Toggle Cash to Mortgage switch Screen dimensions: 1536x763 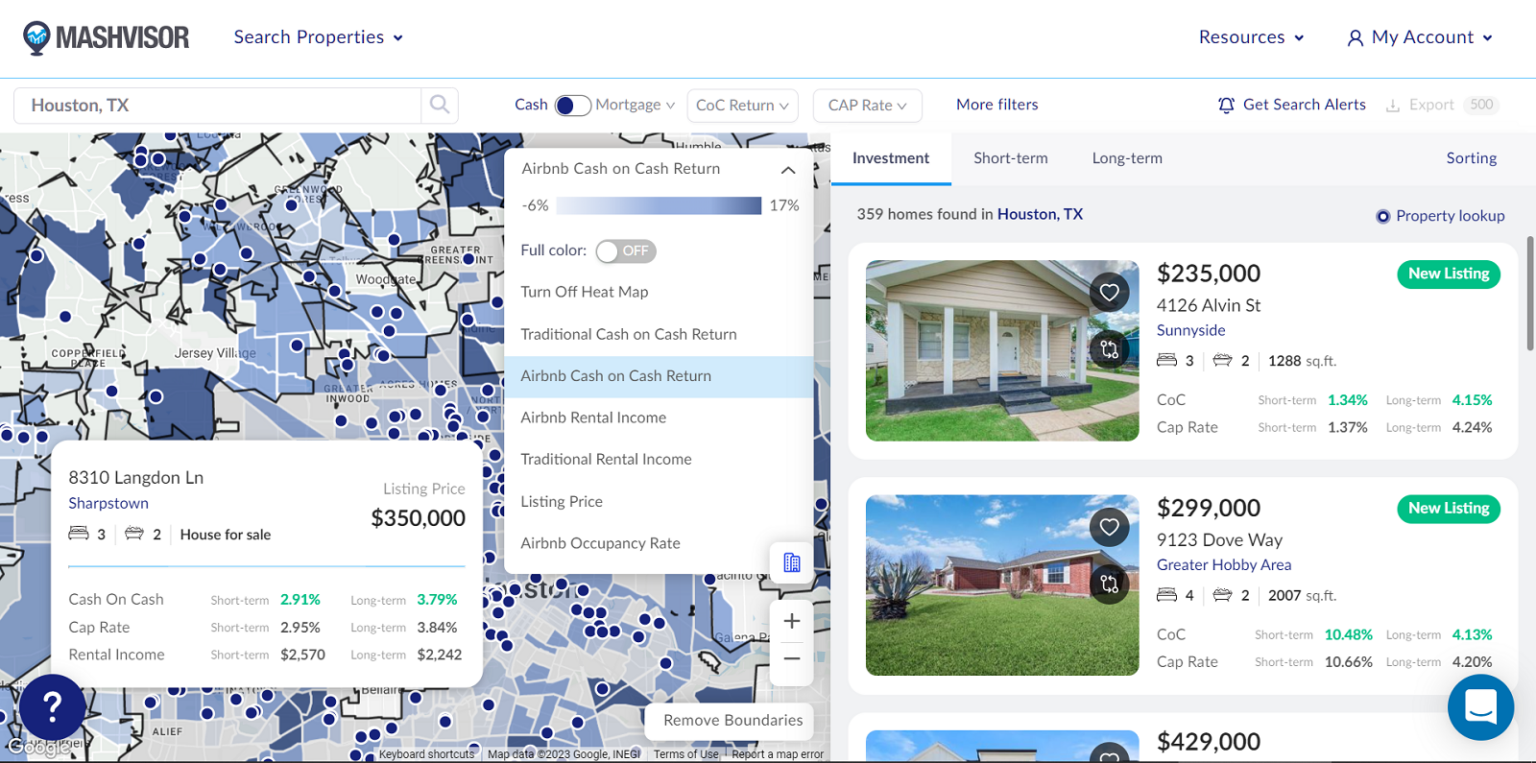[x=572, y=105]
